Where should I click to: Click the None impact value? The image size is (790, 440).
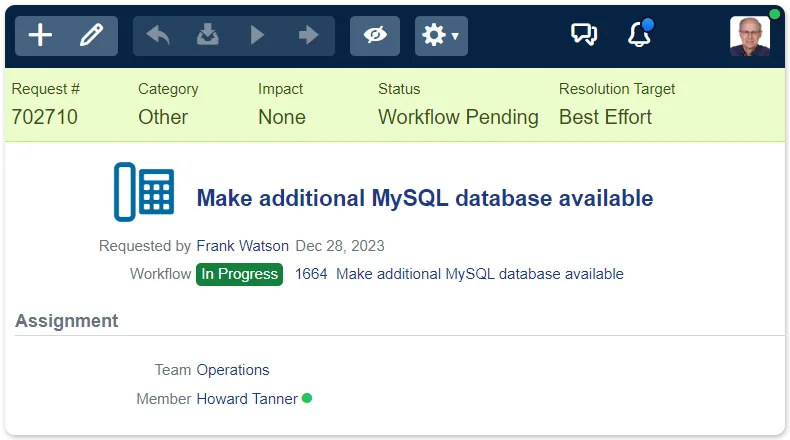[282, 117]
